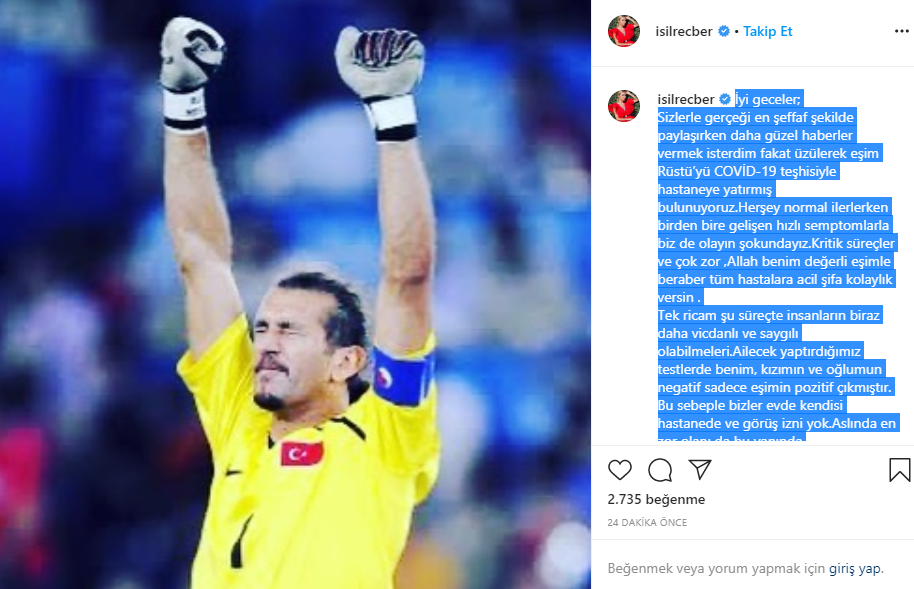
Task: Open the isilrecber username in the header
Action: click(684, 31)
